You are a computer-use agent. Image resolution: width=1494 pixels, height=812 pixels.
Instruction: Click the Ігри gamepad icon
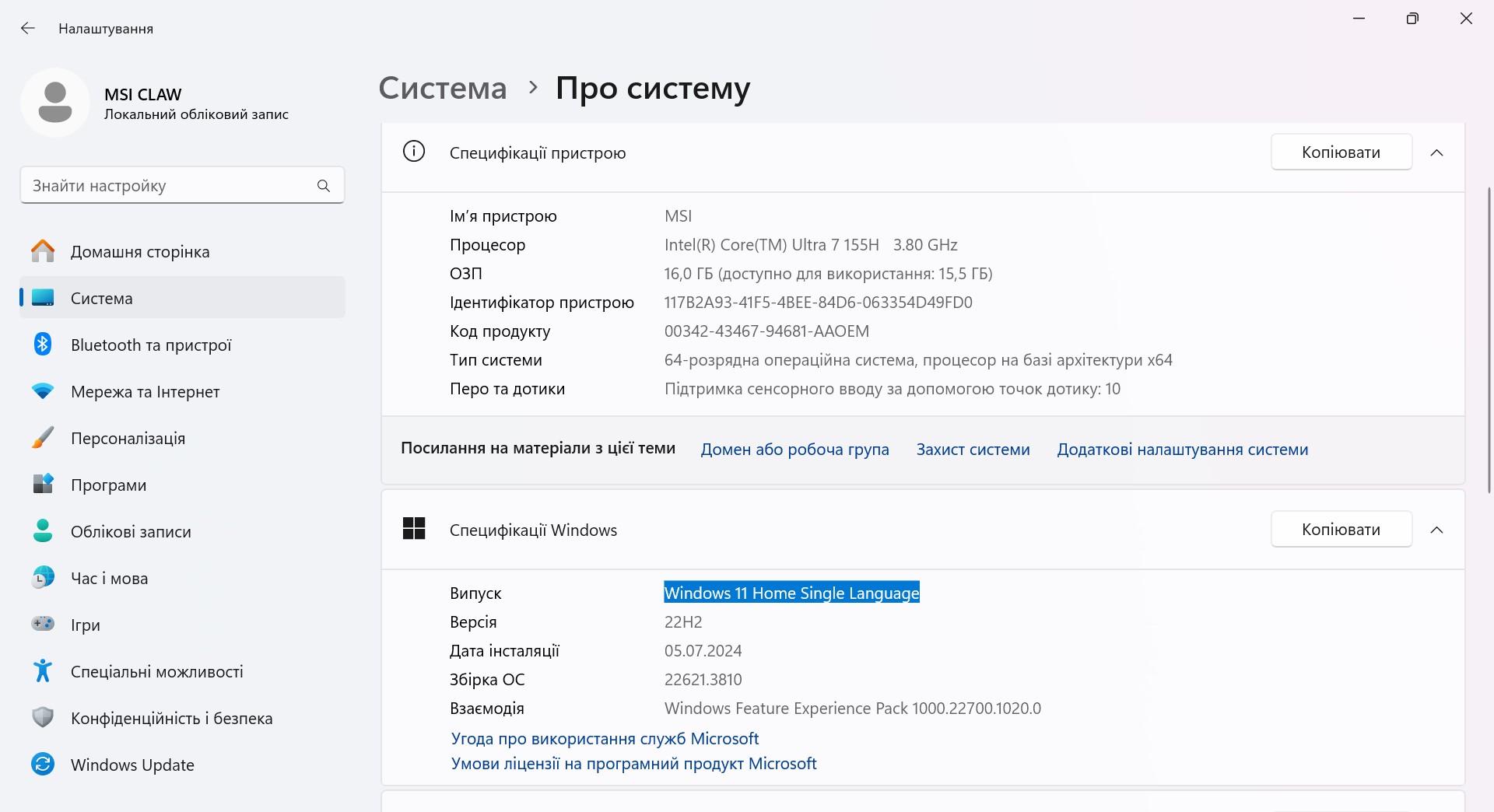pos(43,624)
